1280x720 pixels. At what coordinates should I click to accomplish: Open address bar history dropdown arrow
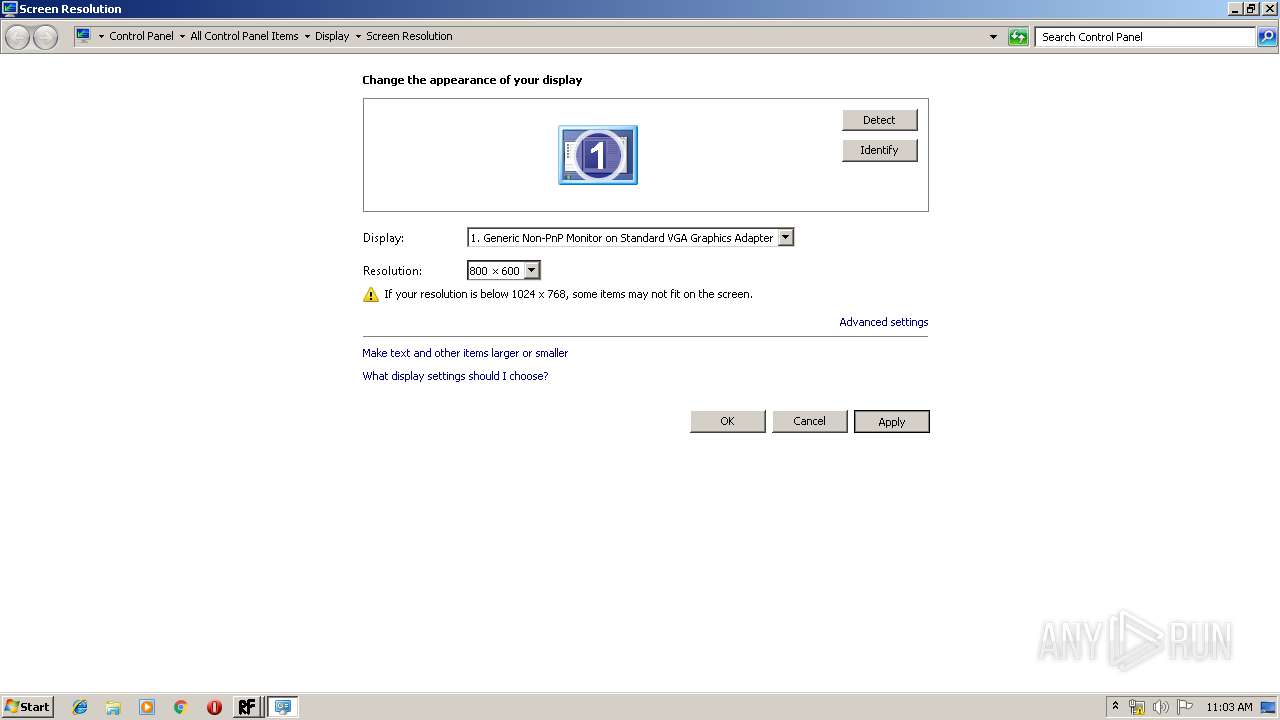coord(993,37)
